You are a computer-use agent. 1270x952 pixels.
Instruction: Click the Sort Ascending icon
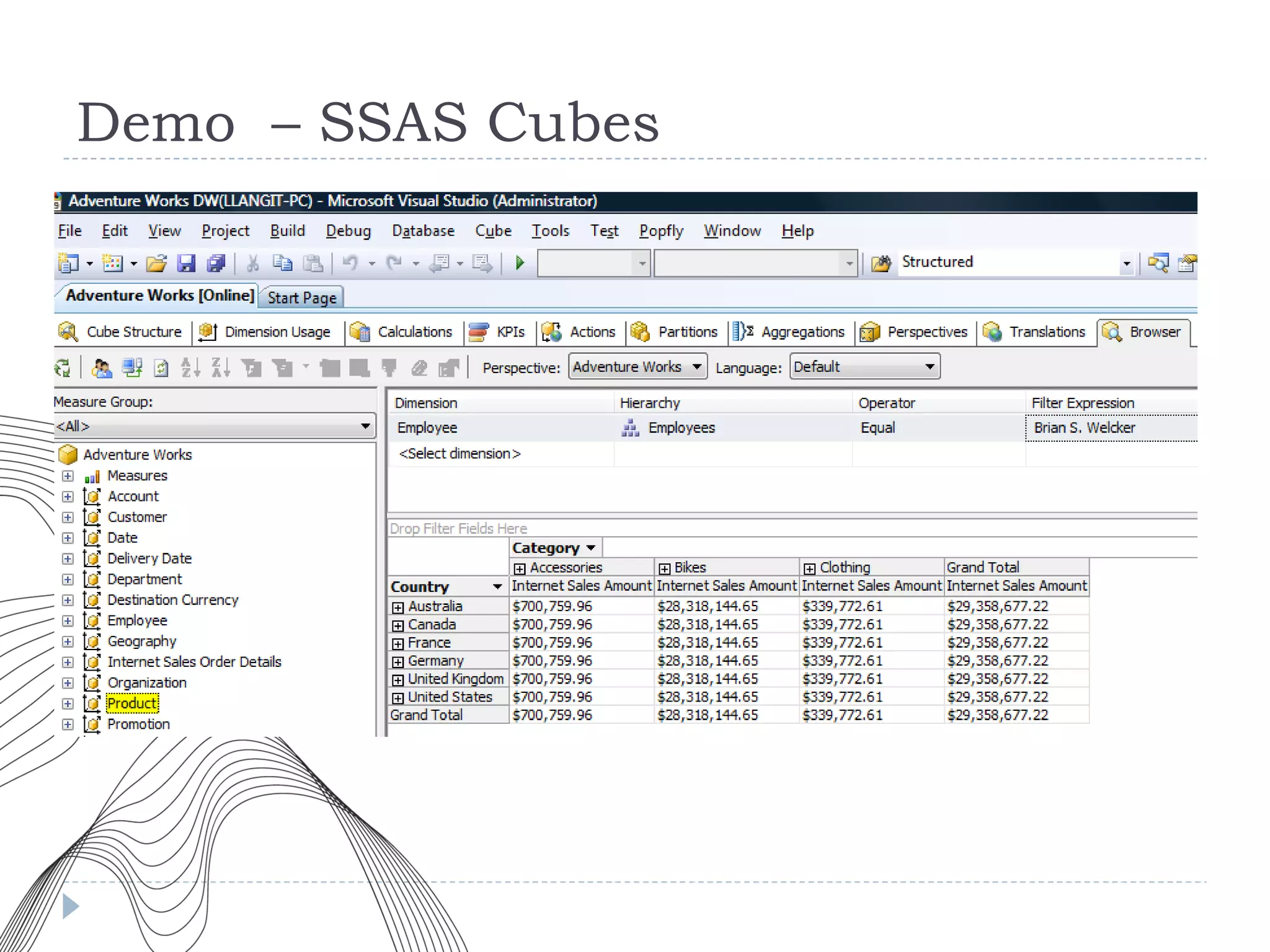[190, 368]
